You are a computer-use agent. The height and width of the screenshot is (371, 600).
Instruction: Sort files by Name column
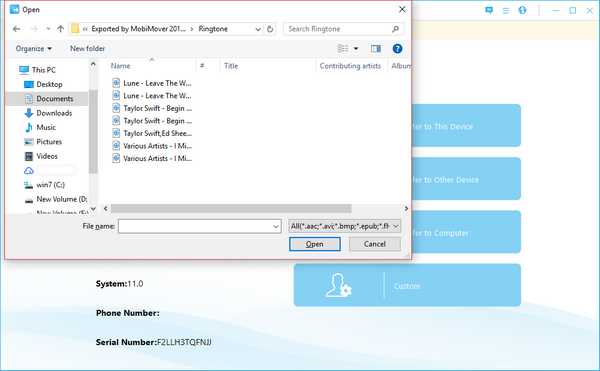tap(120, 66)
